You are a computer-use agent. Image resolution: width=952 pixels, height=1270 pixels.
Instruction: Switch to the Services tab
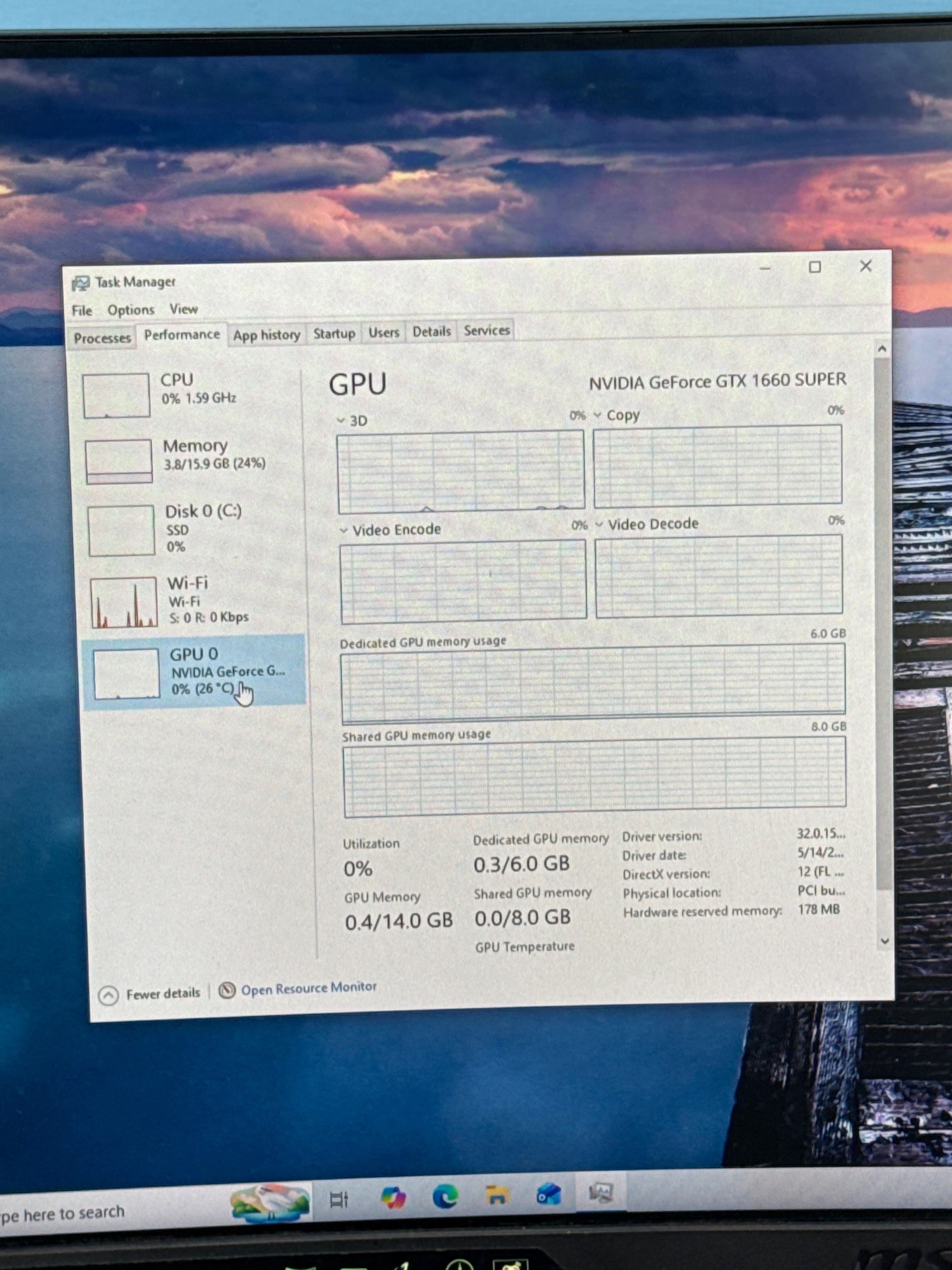pyautogui.click(x=487, y=331)
